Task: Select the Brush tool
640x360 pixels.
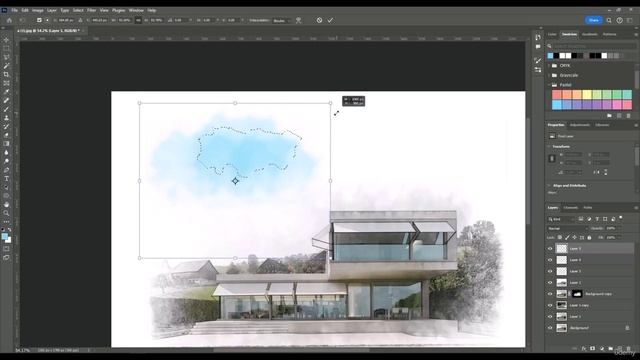Action: click(x=6, y=109)
